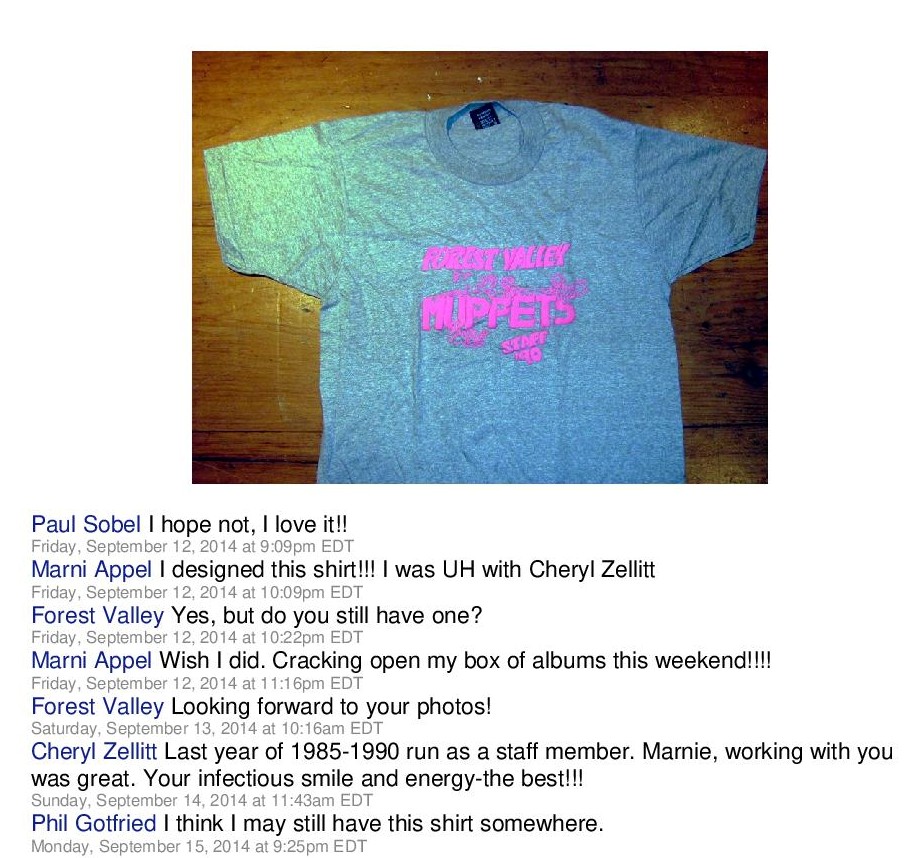
Task: Click the comment mentioning UH with Cheryl Zellitt
Action: 407,570
